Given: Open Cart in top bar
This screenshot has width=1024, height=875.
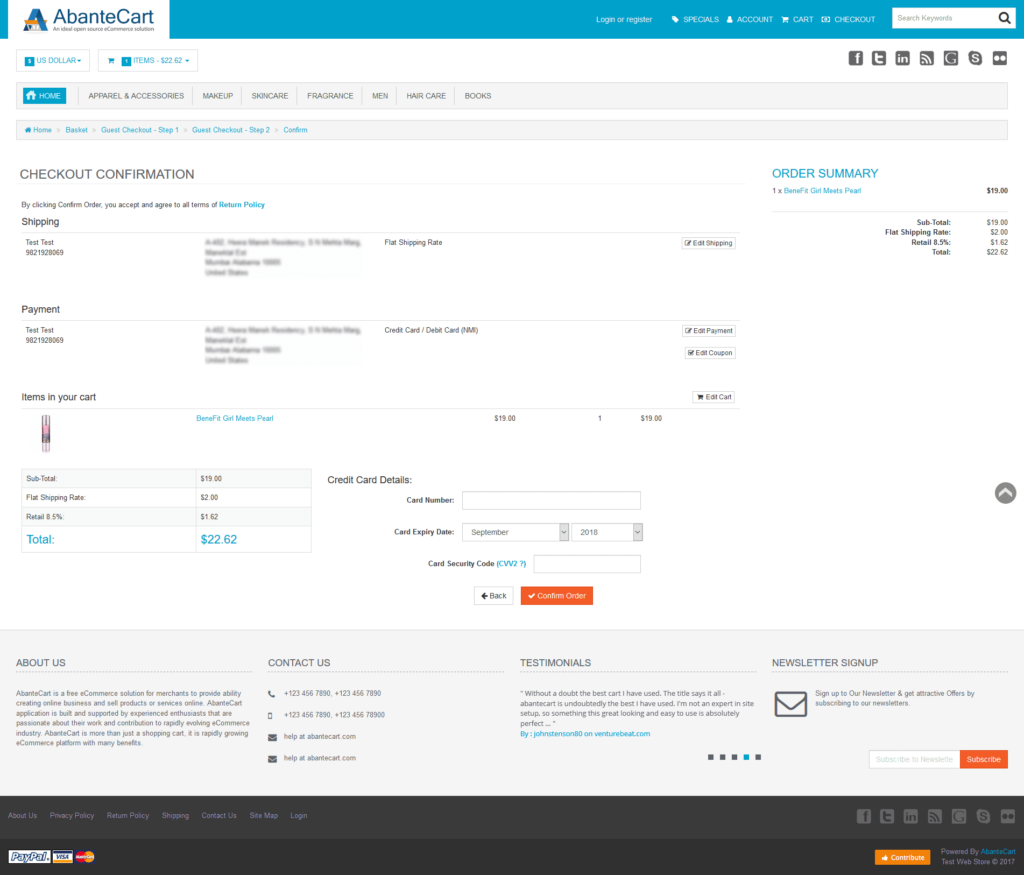Looking at the screenshot, I should coord(797,20).
